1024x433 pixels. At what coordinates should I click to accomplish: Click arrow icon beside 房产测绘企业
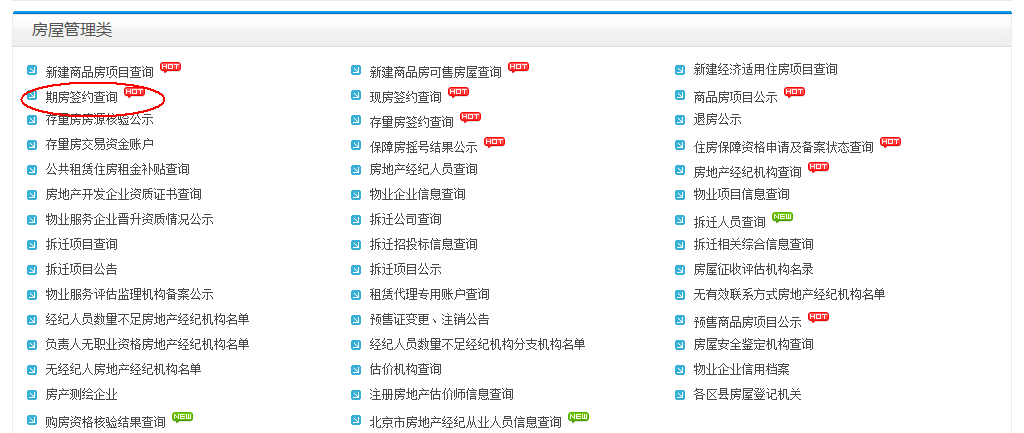tap(32, 394)
